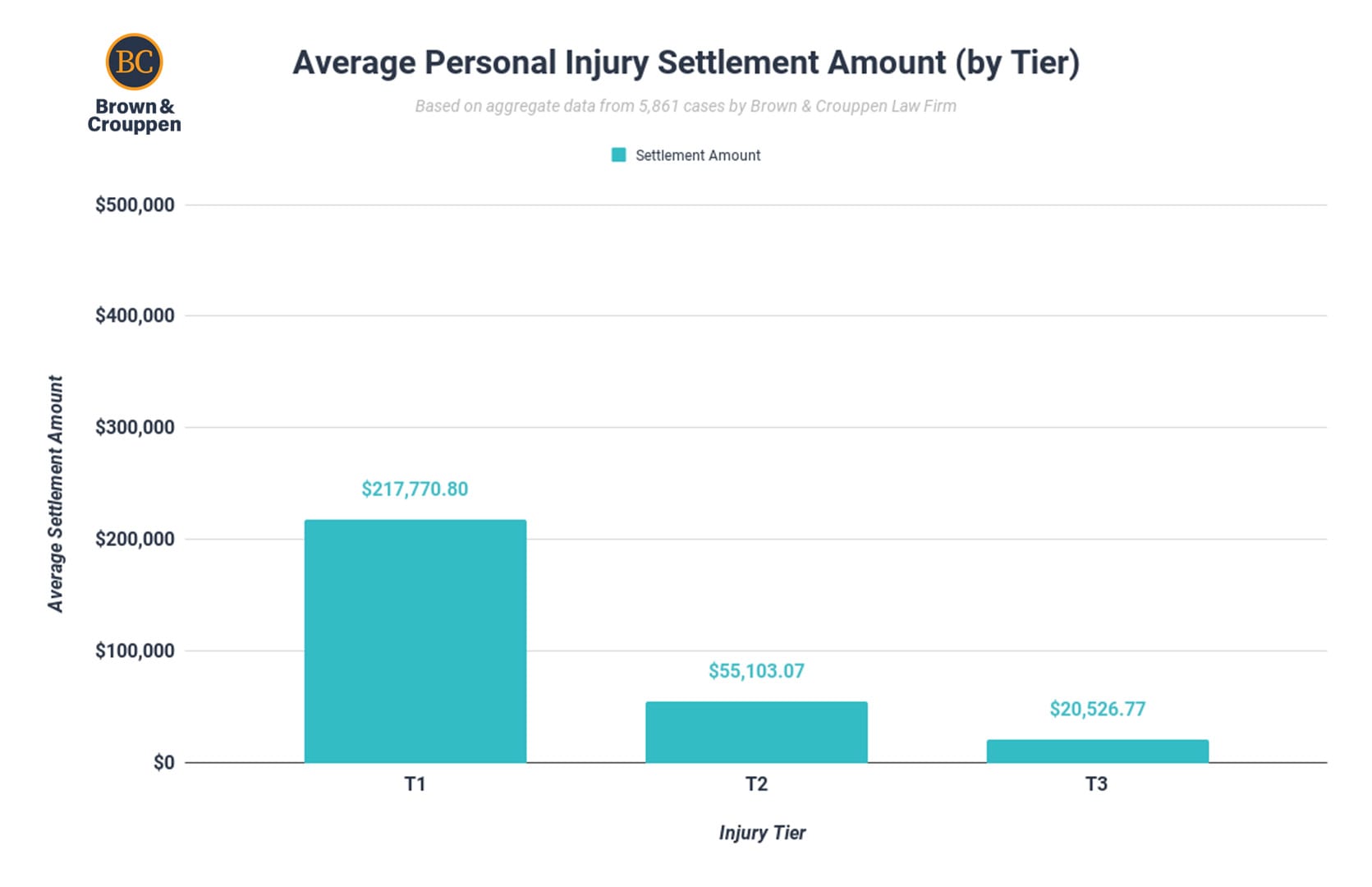Click the $20,526.77 data label
The width and height of the screenshot is (1372, 887).
click(1098, 710)
